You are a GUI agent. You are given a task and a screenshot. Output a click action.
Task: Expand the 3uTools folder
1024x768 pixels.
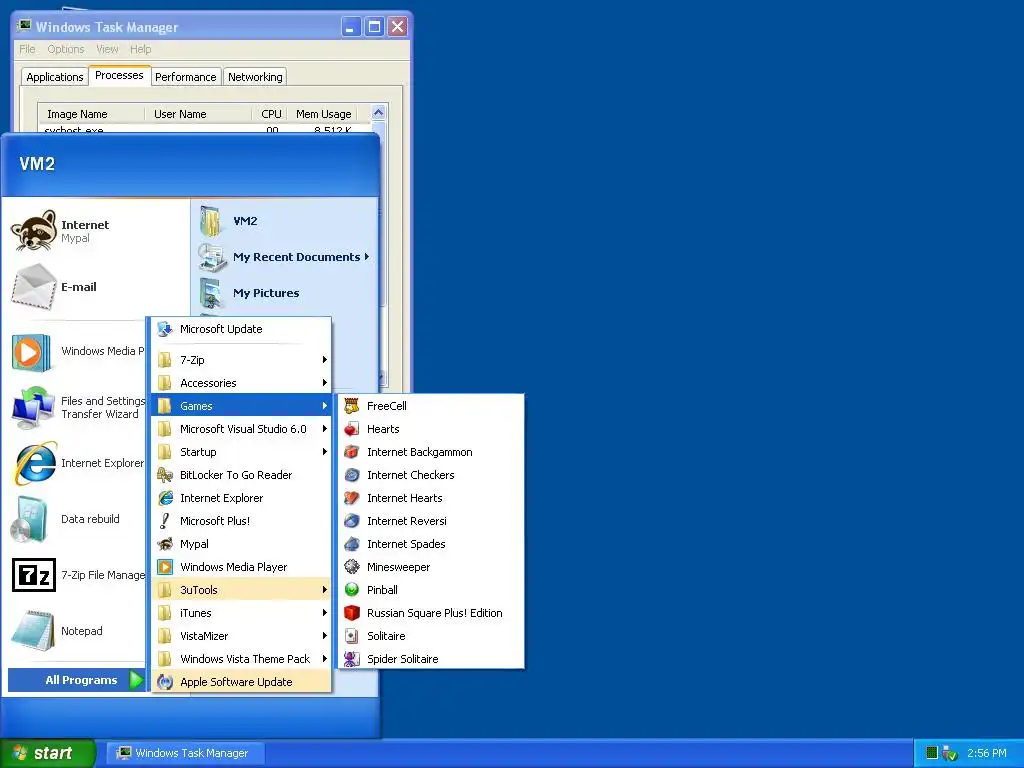point(242,590)
